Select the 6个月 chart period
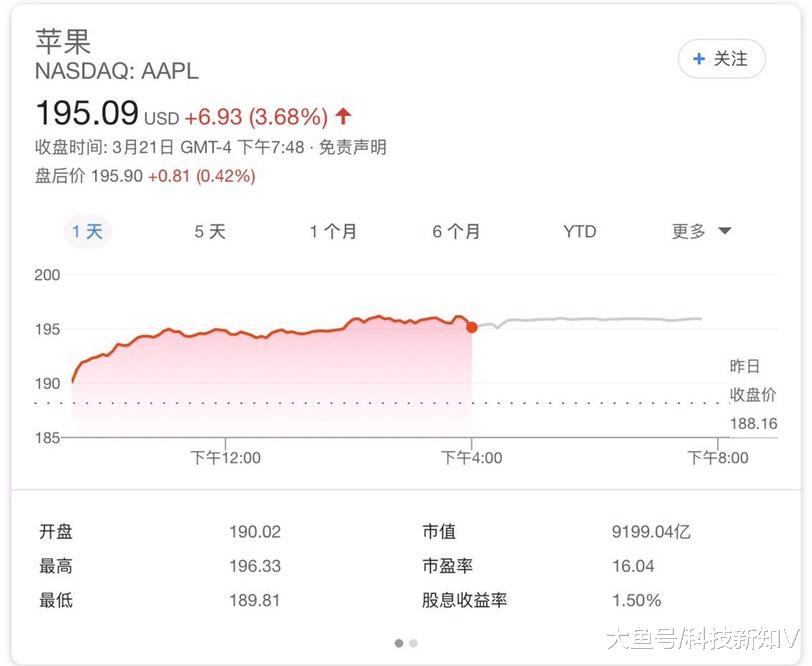Screen dimensions: 812x666 [455, 231]
